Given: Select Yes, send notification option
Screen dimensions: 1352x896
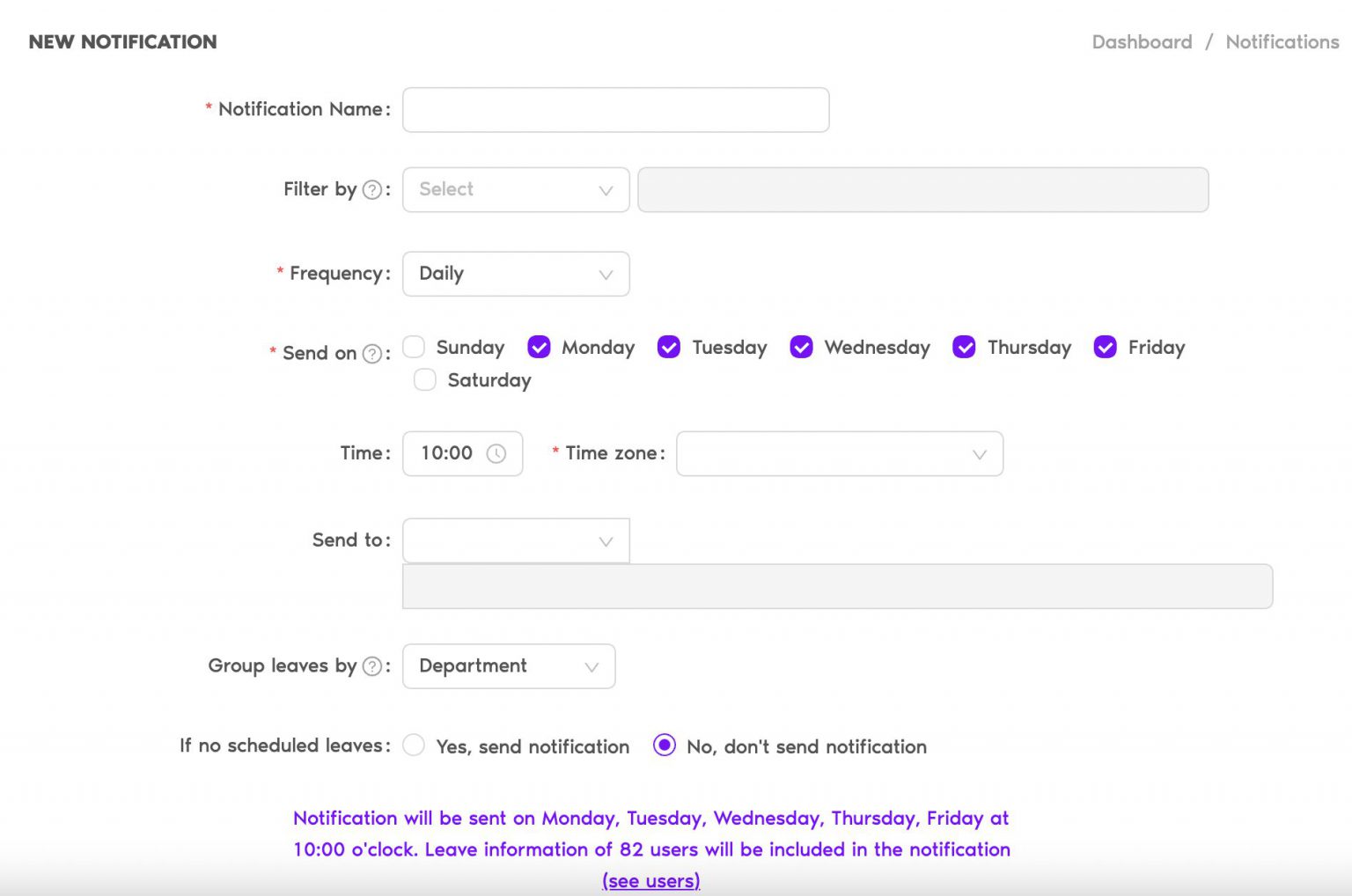Looking at the screenshot, I should coord(413,745).
